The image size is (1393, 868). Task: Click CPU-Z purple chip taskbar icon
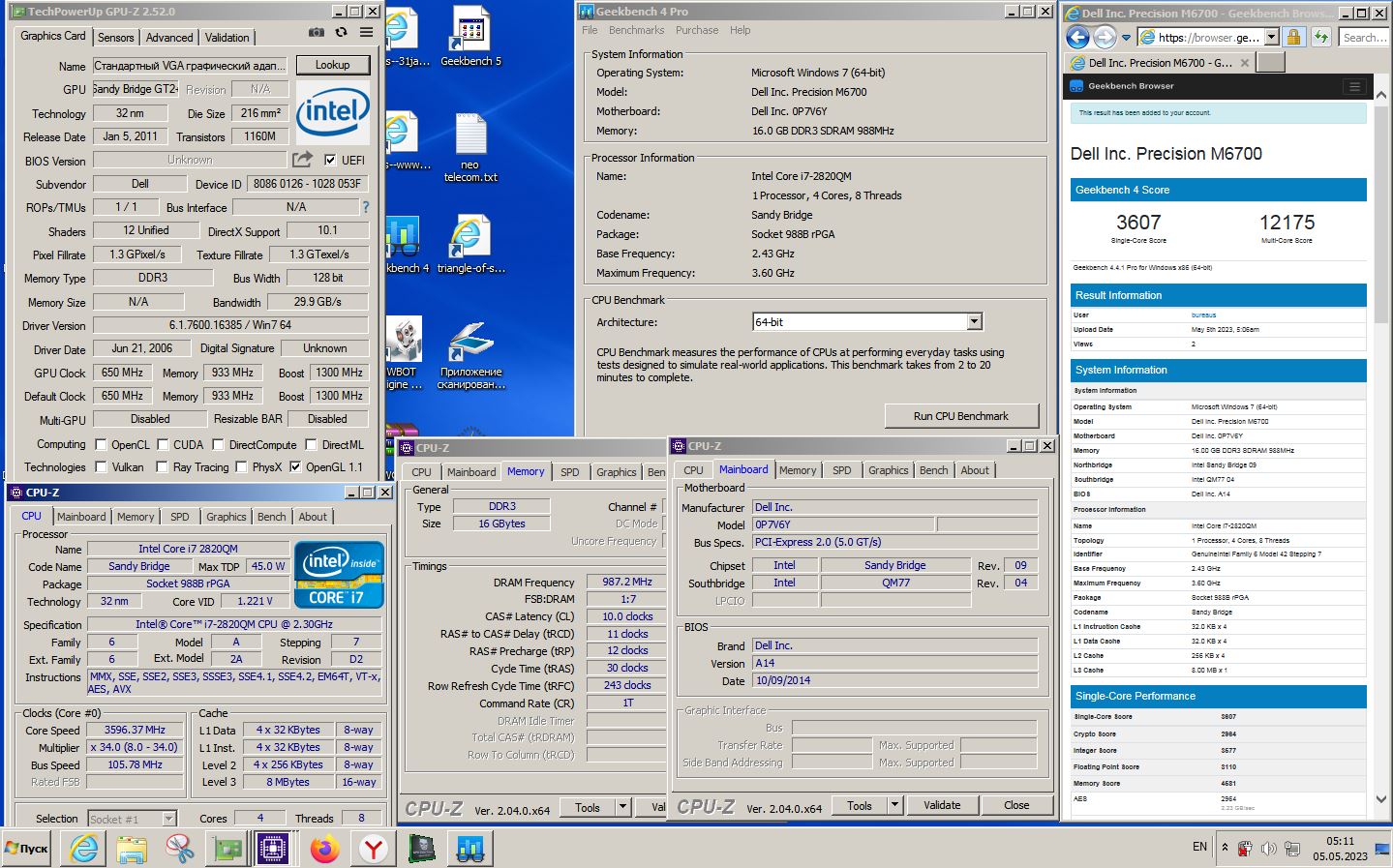click(274, 849)
